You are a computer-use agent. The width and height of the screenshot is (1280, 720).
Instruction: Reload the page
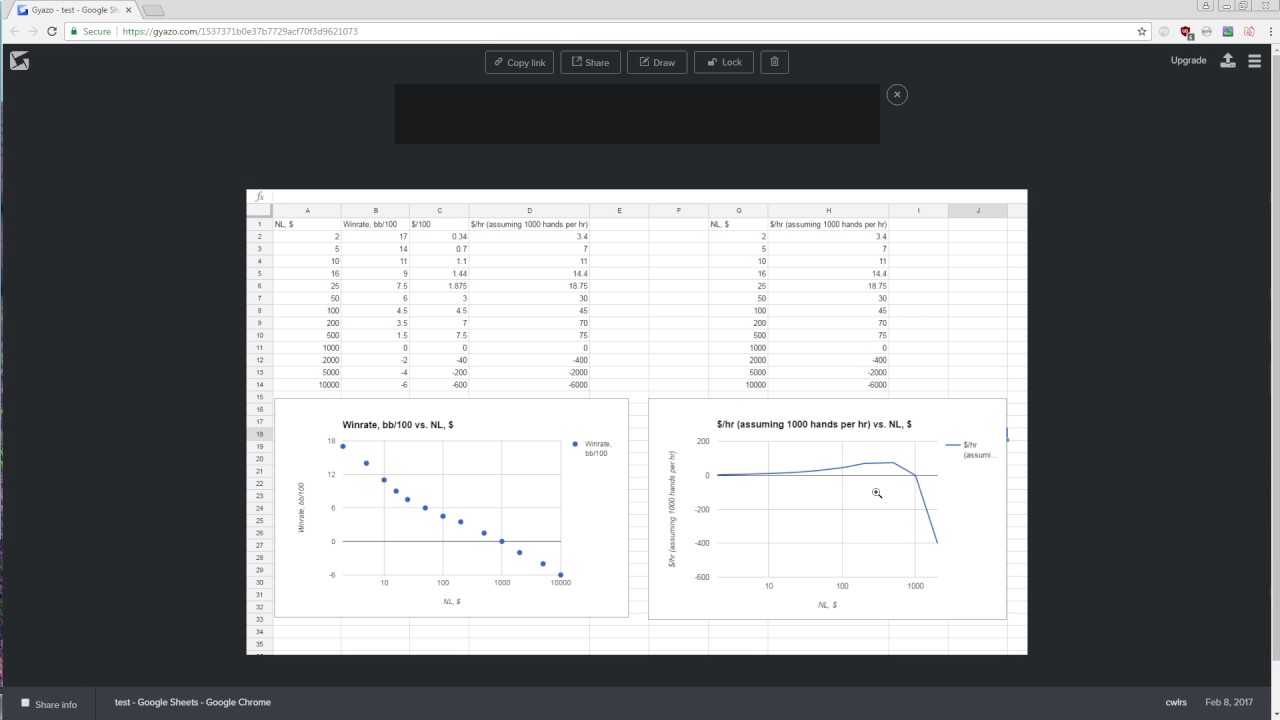52,31
